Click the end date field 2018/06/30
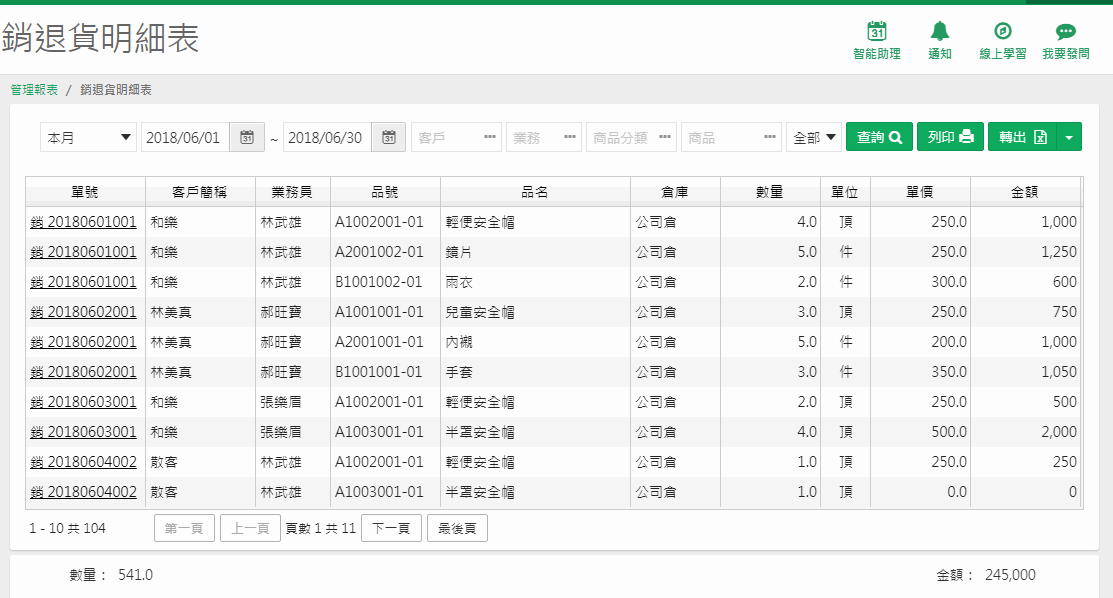This screenshot has width=1113, height=598. click(x=327, y=137)
